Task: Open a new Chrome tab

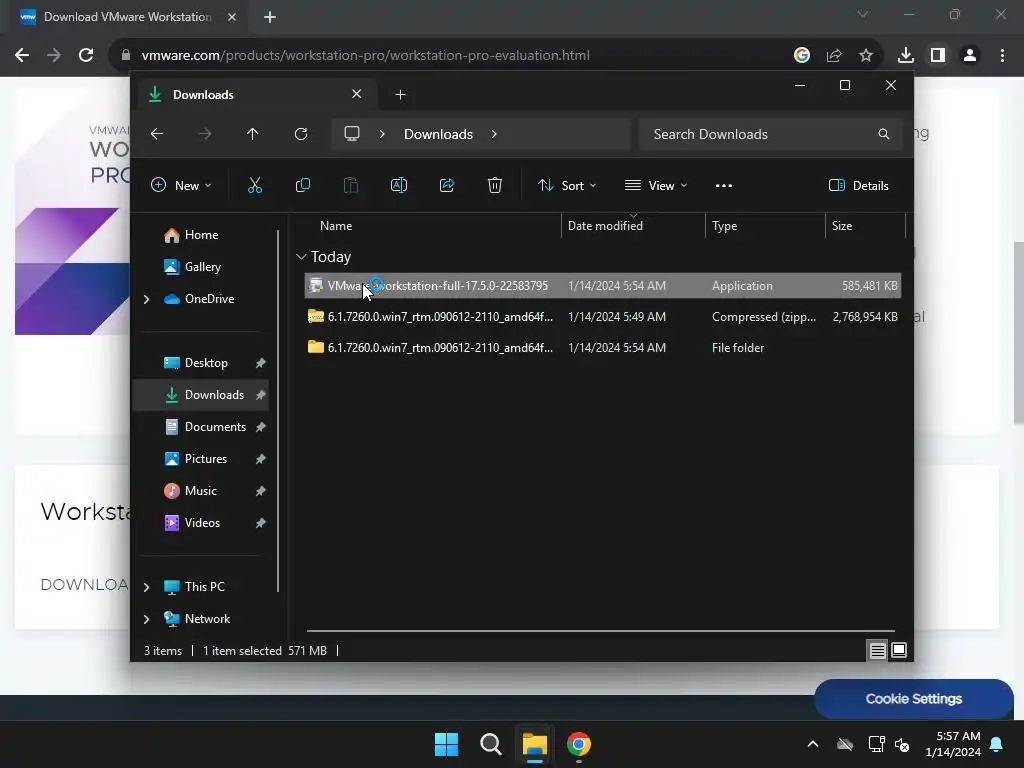Action: (x=270, y=17)
